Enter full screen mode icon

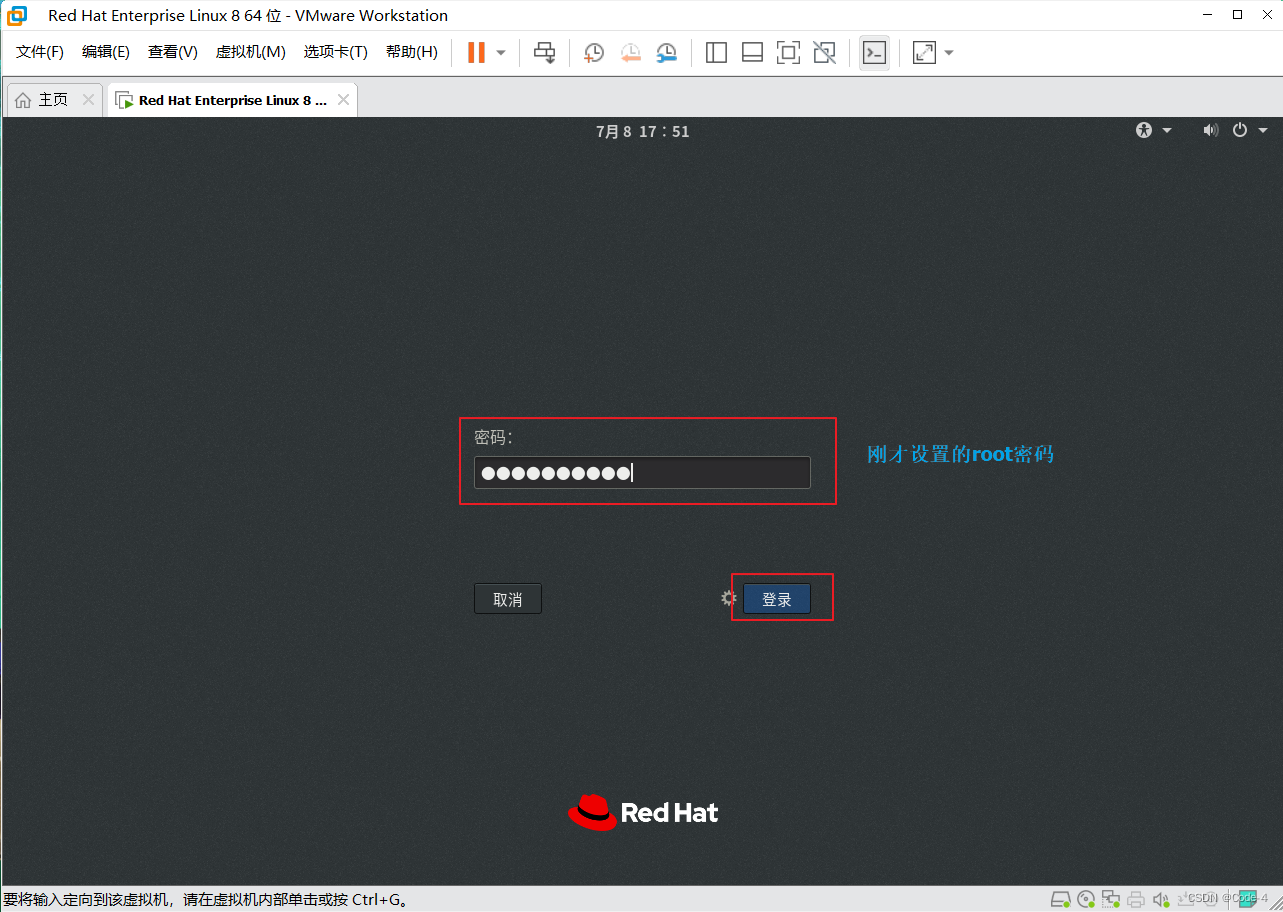788,52
